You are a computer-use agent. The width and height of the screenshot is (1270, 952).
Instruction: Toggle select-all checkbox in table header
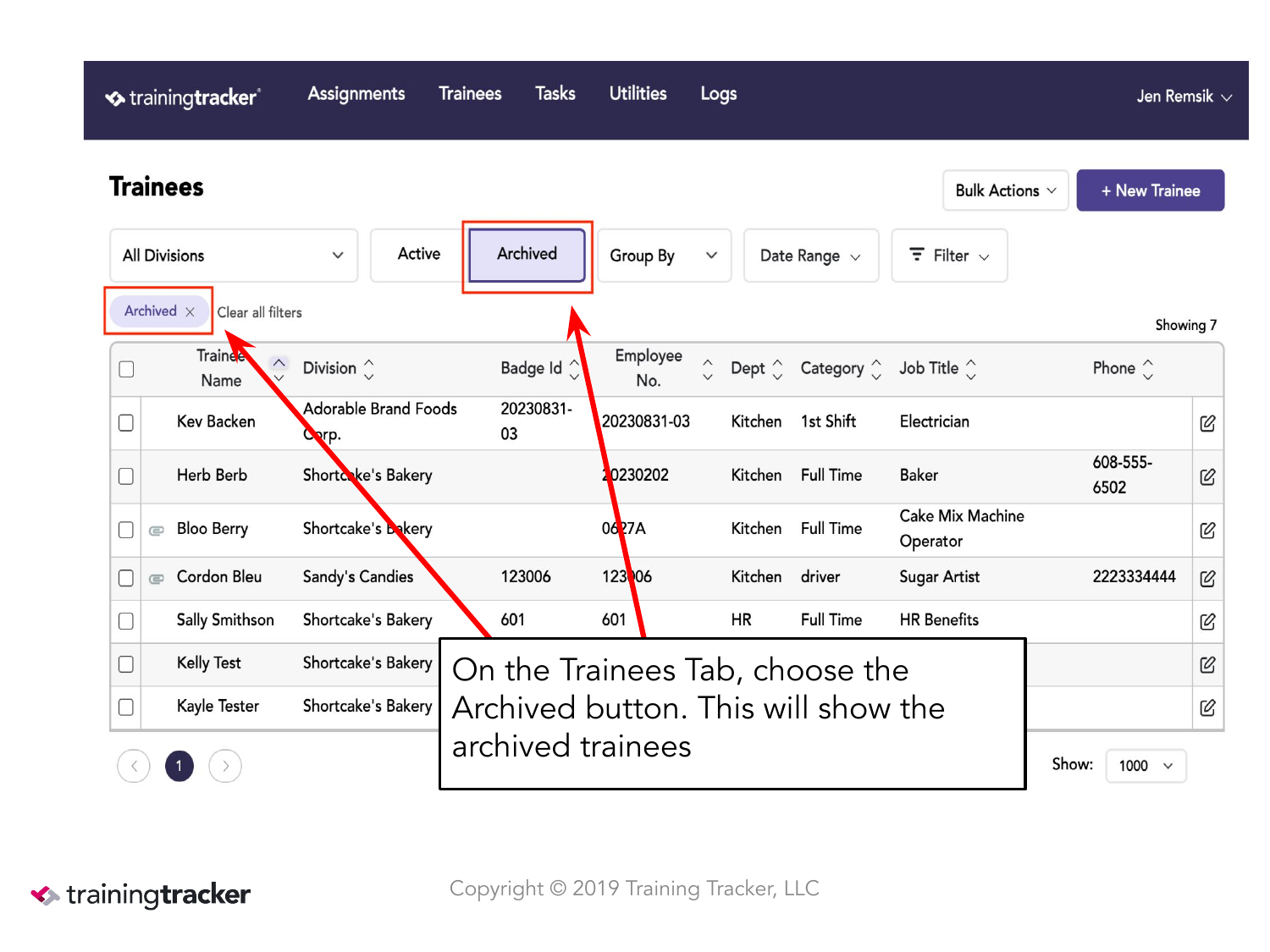[x=126, y=369]
